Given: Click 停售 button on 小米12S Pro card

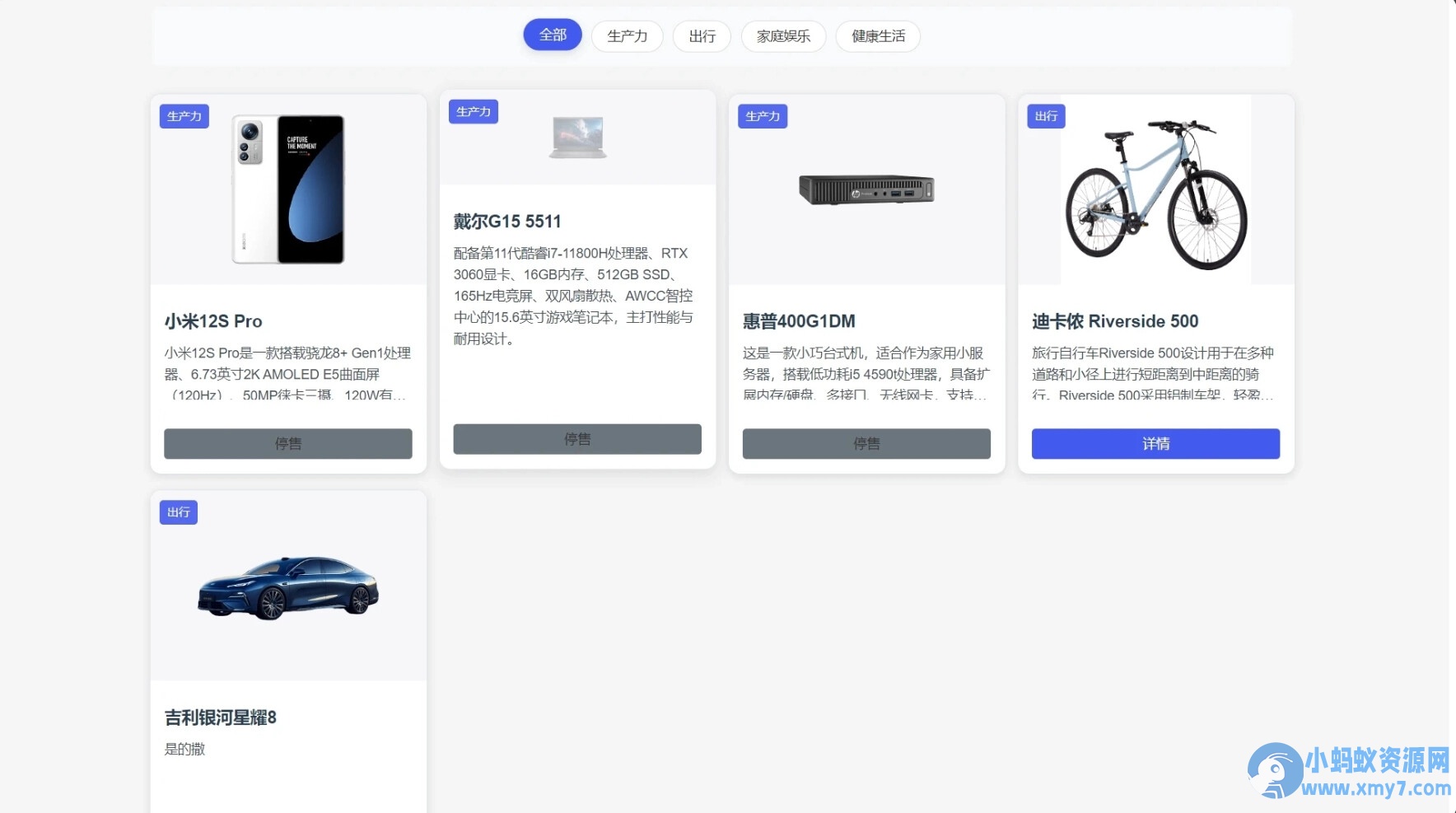Looking at the screenshot, I should [288, 443].
